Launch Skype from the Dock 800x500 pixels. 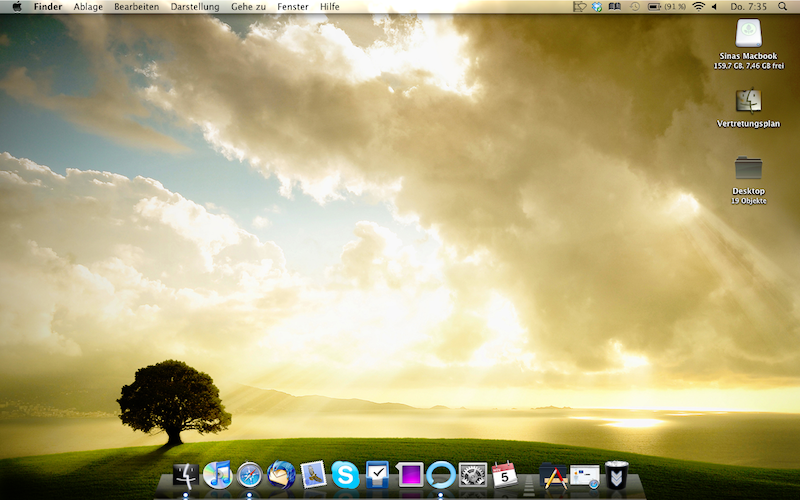tap(345, 475)
